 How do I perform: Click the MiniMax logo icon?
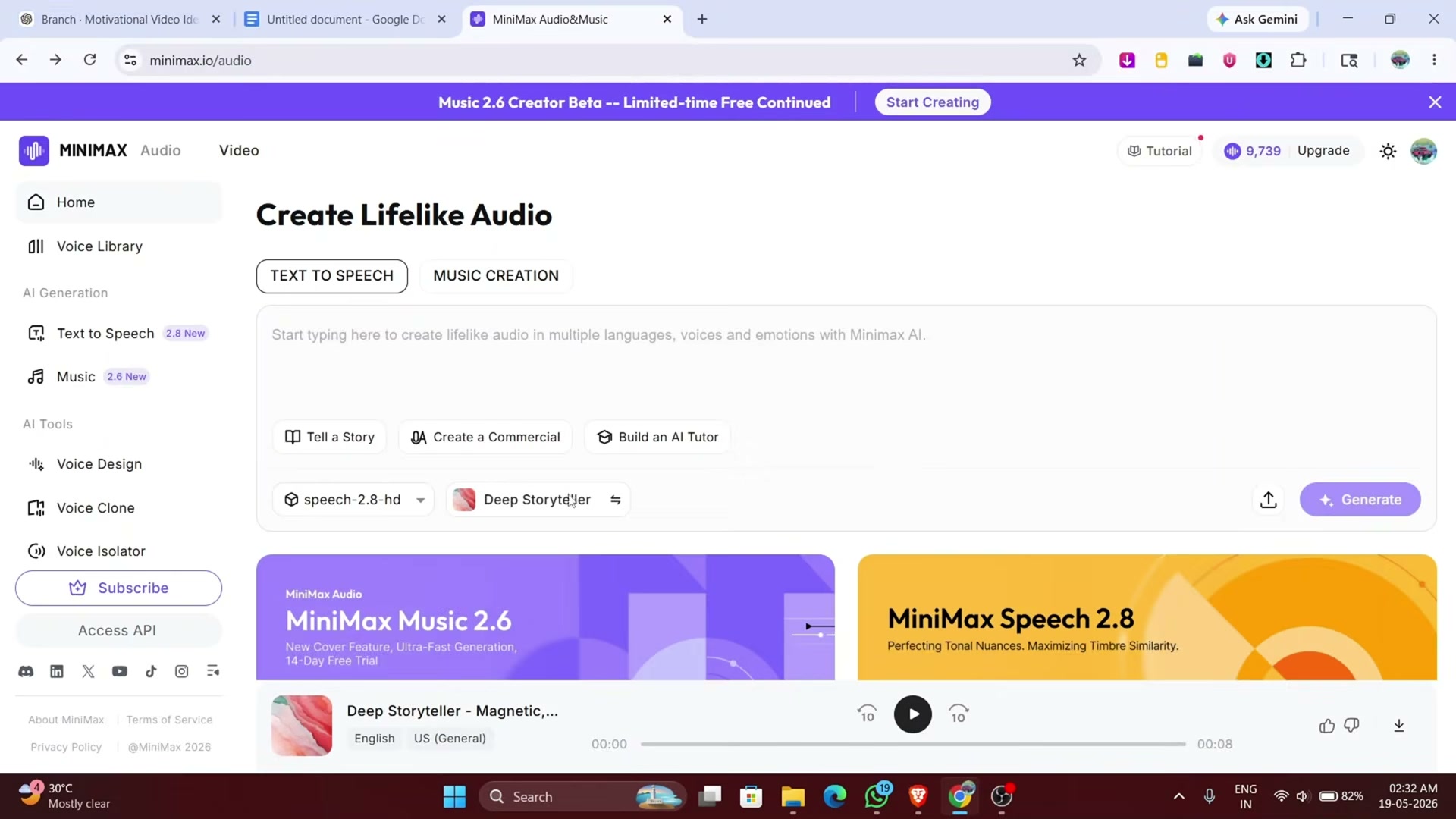(x=34, y=151)
